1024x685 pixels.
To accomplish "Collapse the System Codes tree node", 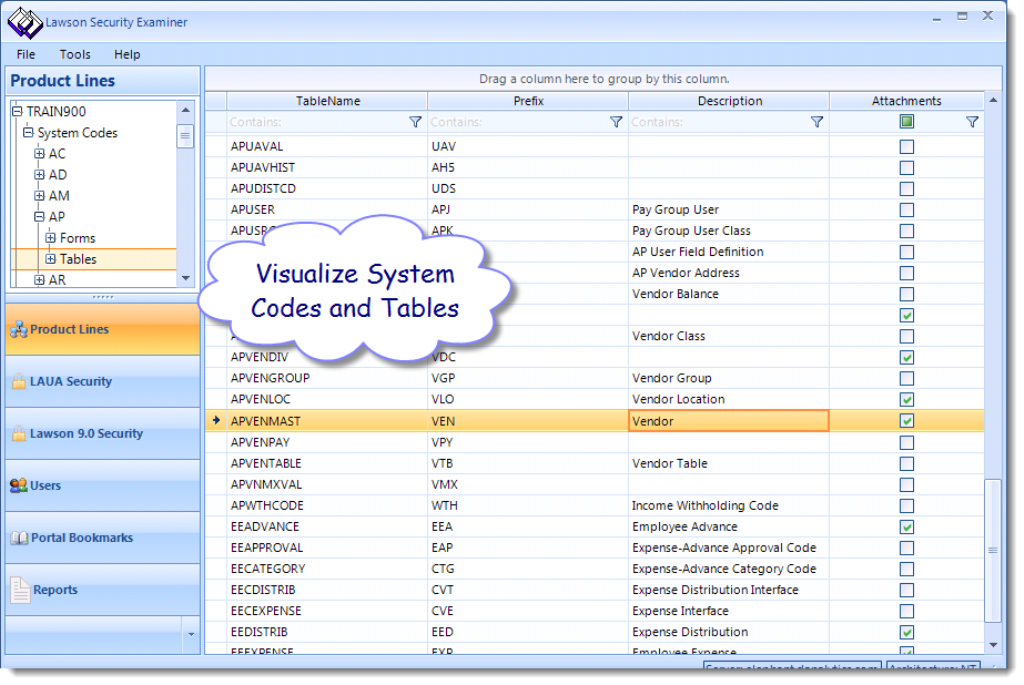I will point(28,133).
